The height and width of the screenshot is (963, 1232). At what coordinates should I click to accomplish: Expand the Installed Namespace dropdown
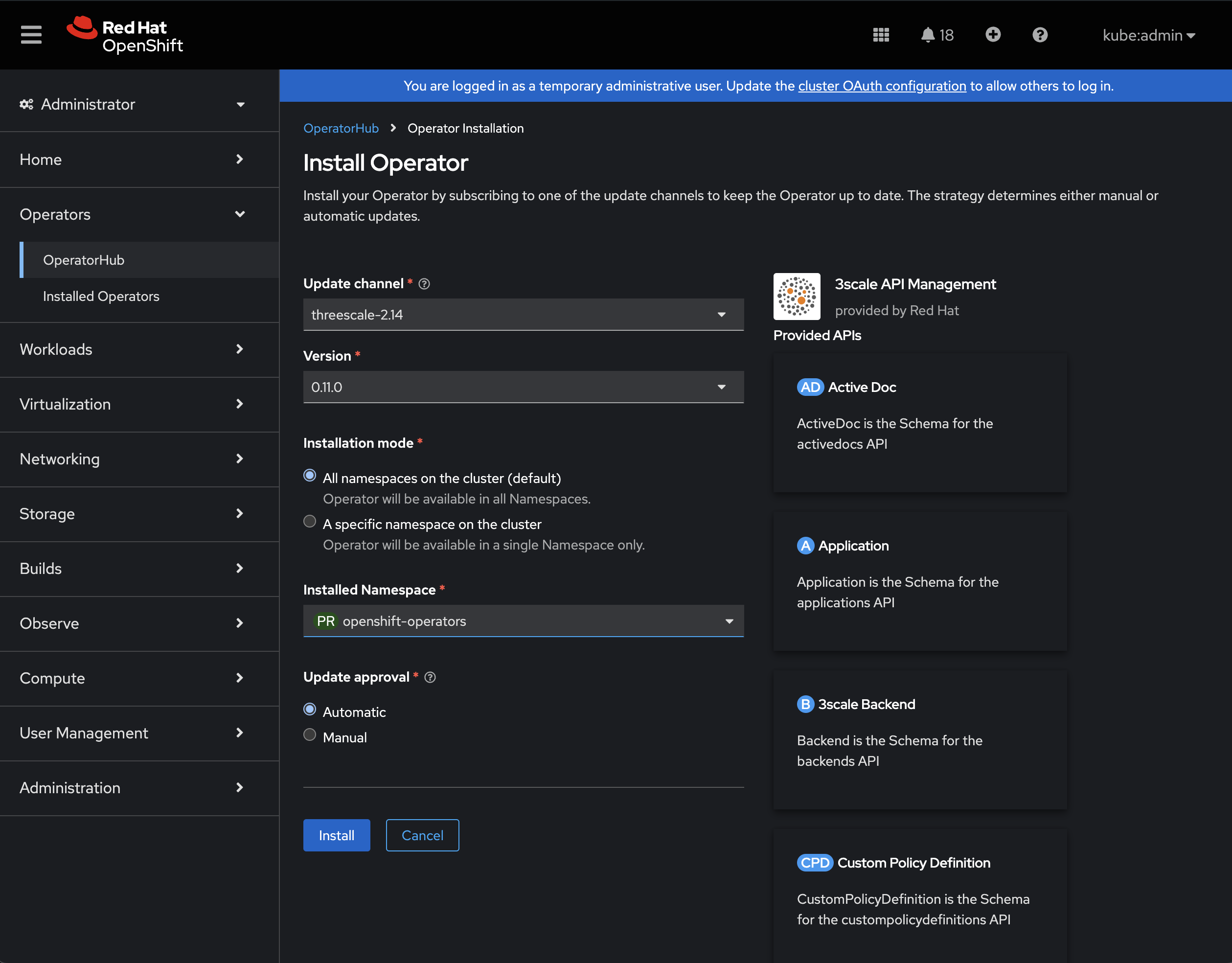click(x=728, y=621)
